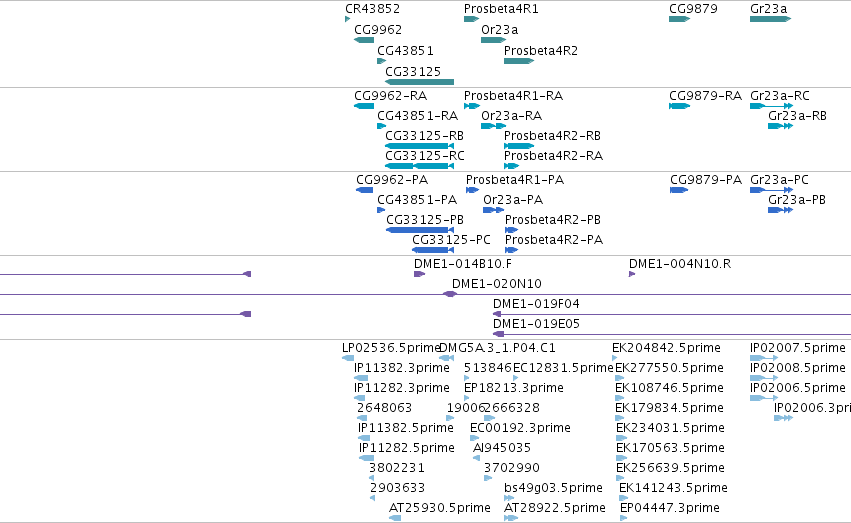Click the CG33125 gene bar
The width and height of the screenshot is (851, 523).
click(419, 82)
